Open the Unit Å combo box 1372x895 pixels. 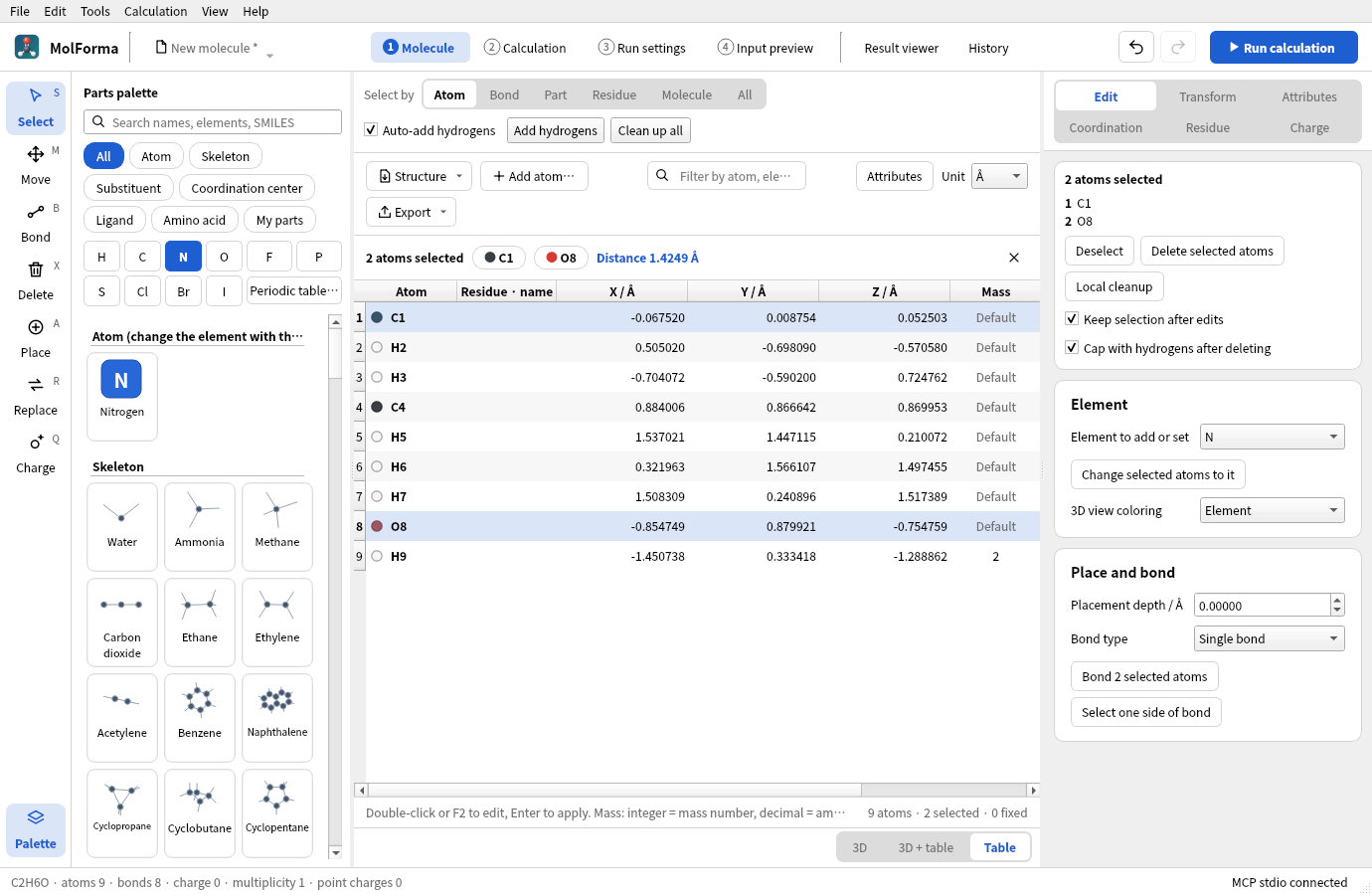(x=999, y=176)
